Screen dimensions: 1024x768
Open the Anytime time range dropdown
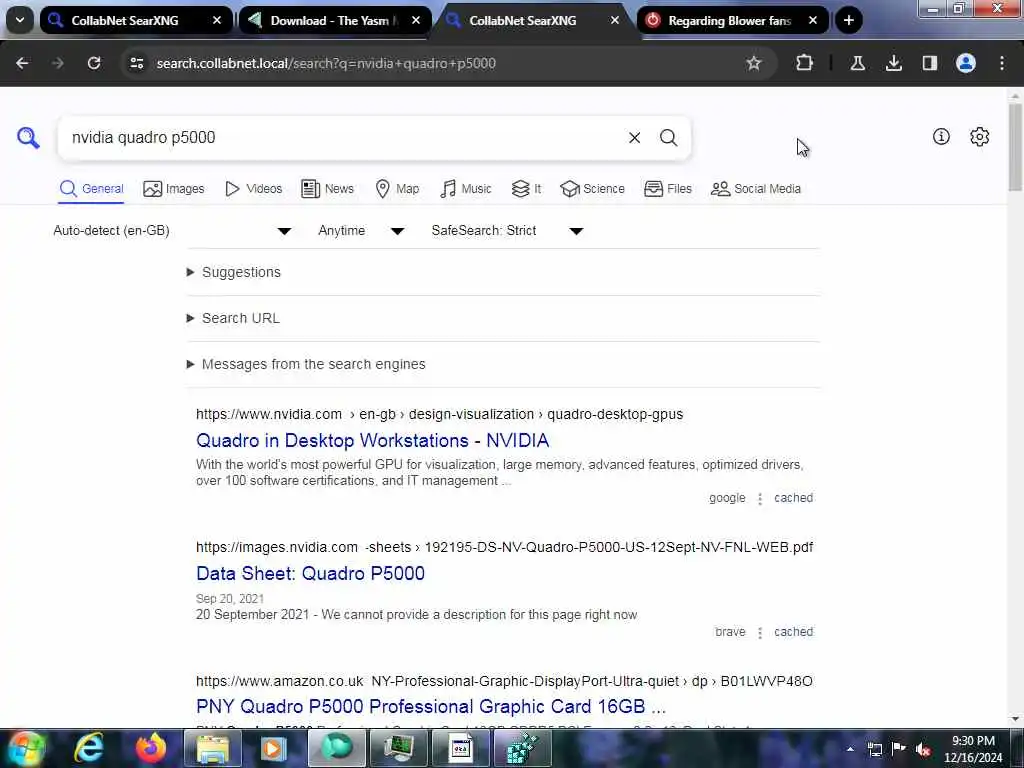tap(360, 231)
